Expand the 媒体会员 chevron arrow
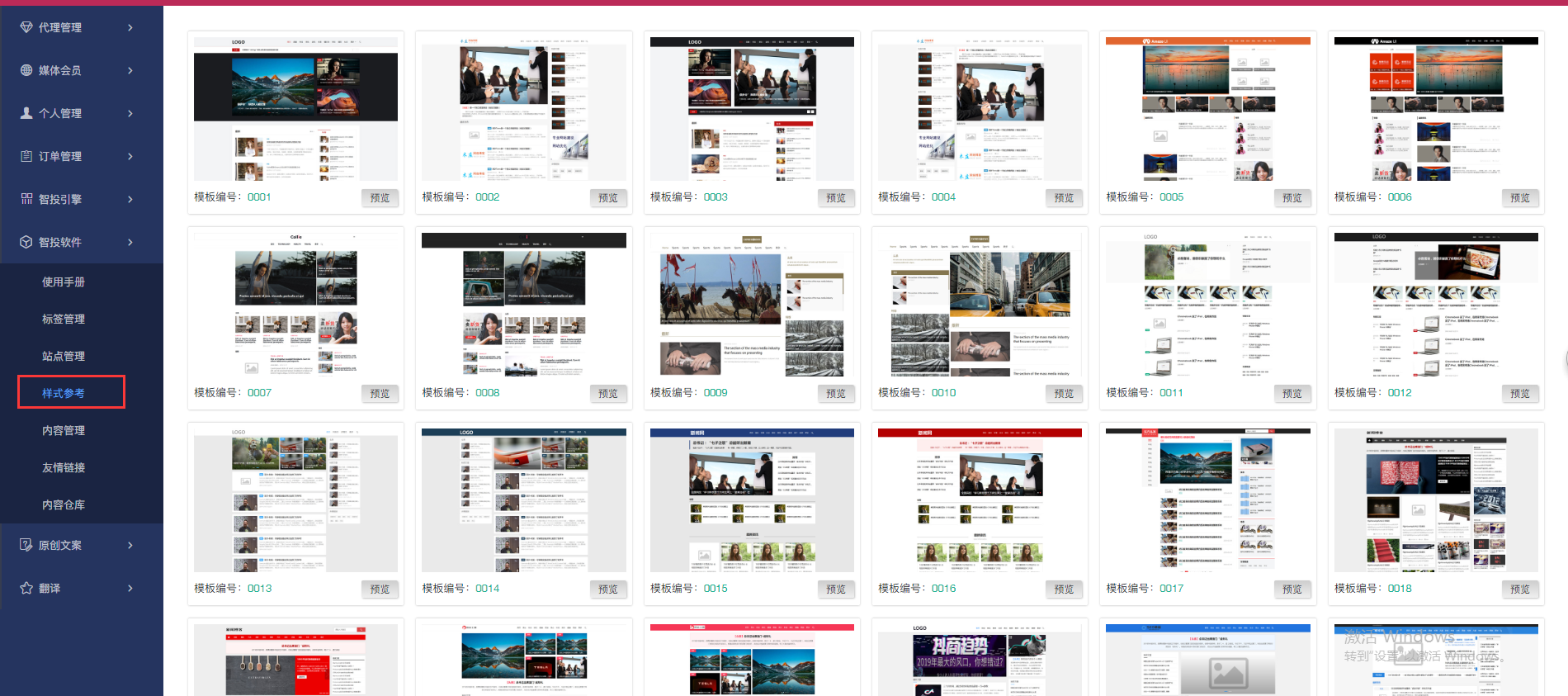Screen dimensions: 1568x696 point(130,70)
